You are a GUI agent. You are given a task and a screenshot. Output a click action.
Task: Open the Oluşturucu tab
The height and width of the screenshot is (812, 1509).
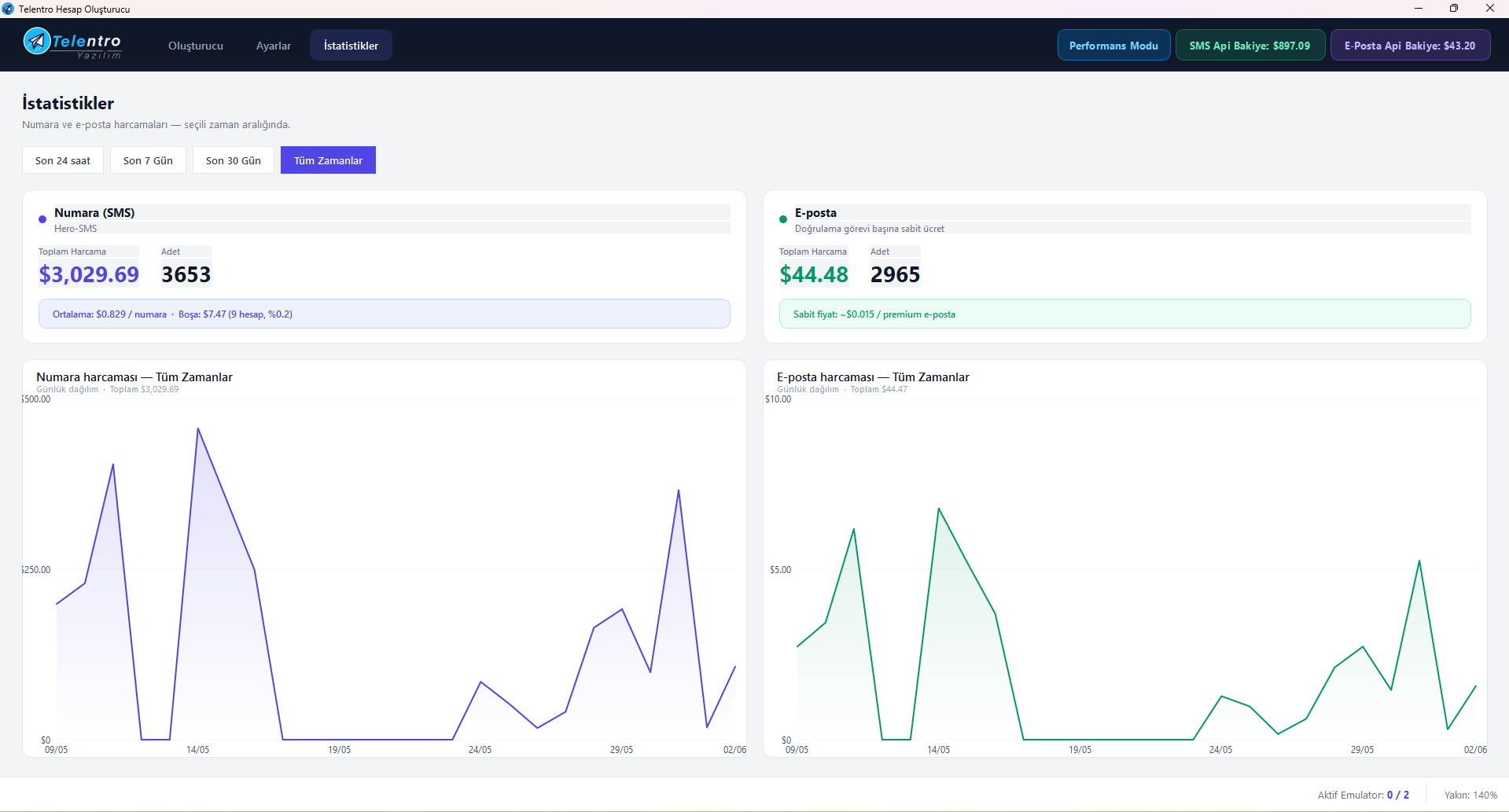(196, 46)
